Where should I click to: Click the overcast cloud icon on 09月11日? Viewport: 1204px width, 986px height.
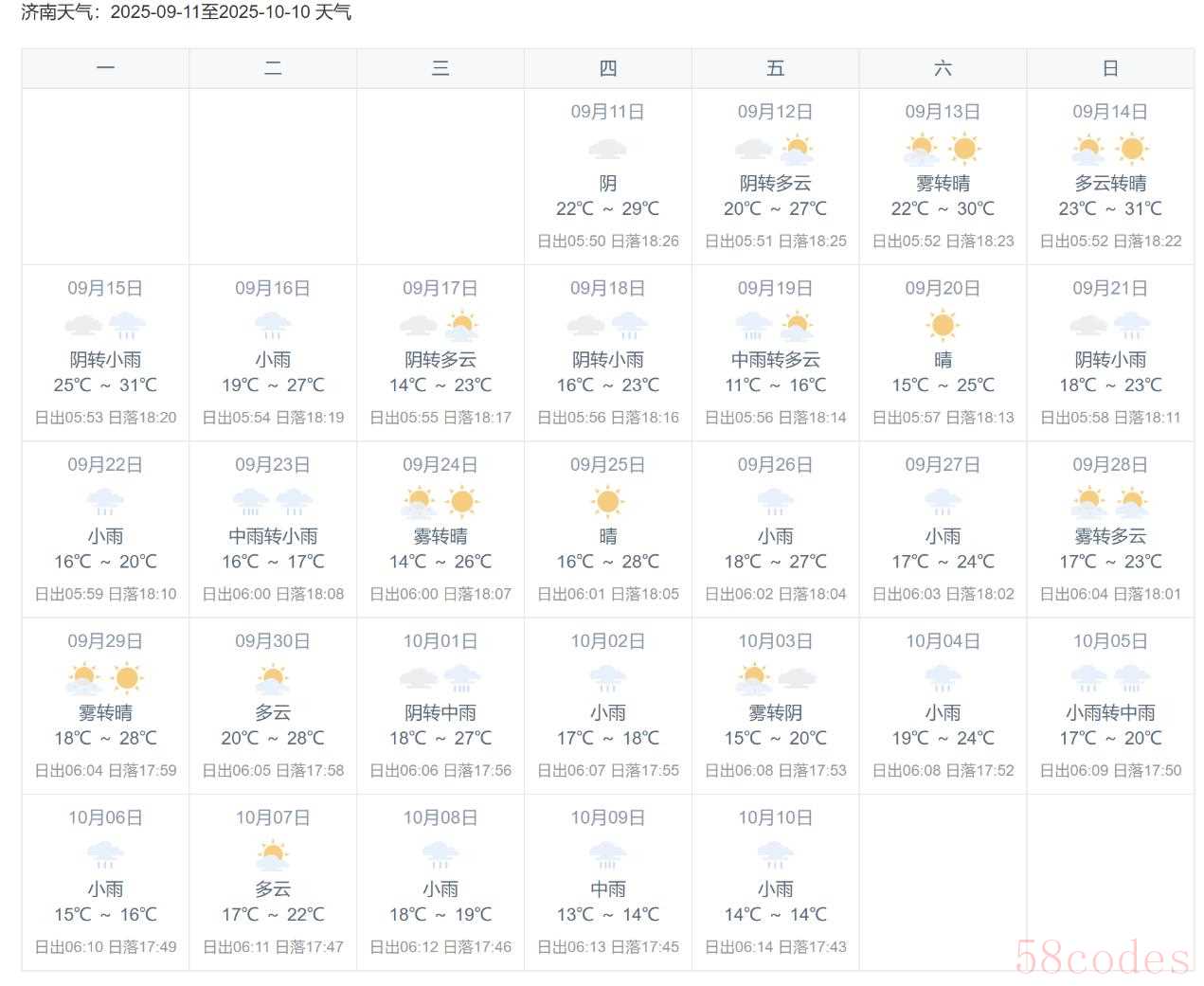tap(607, 149)
